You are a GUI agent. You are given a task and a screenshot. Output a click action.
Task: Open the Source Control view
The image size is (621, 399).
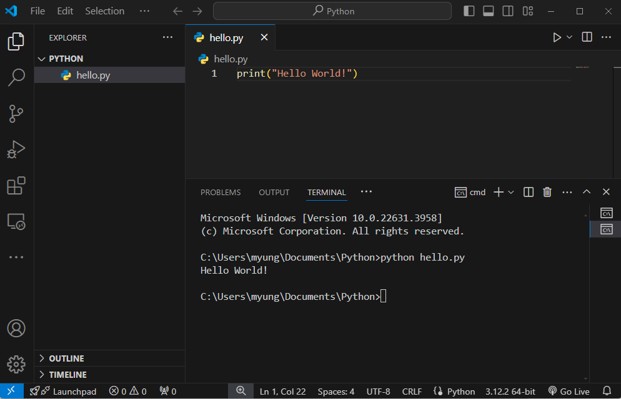pyautogui.click(x=16, y=114)
